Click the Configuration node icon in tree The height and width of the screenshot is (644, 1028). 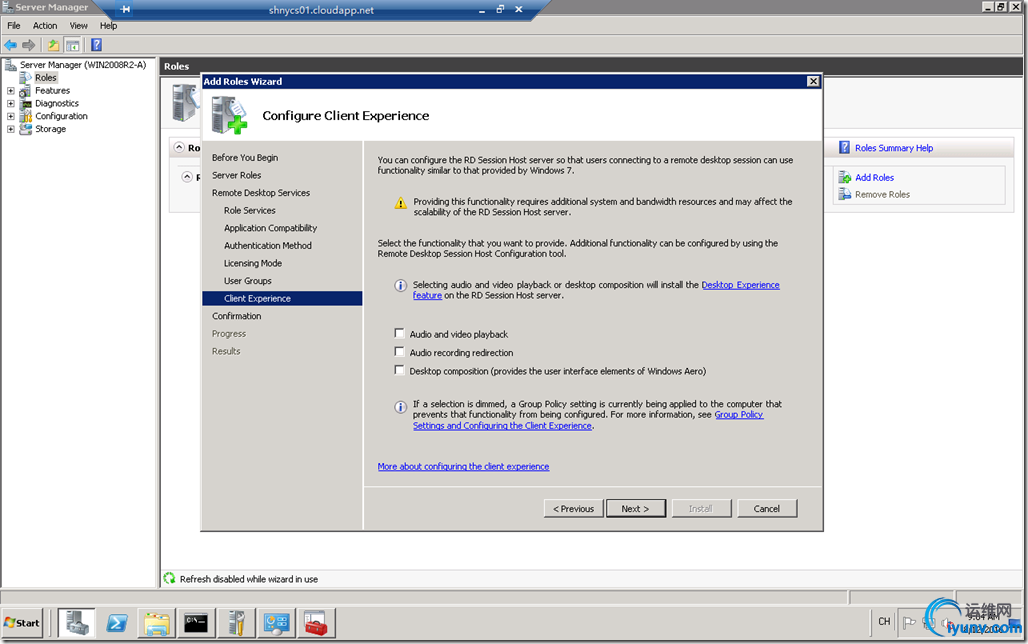26,116
